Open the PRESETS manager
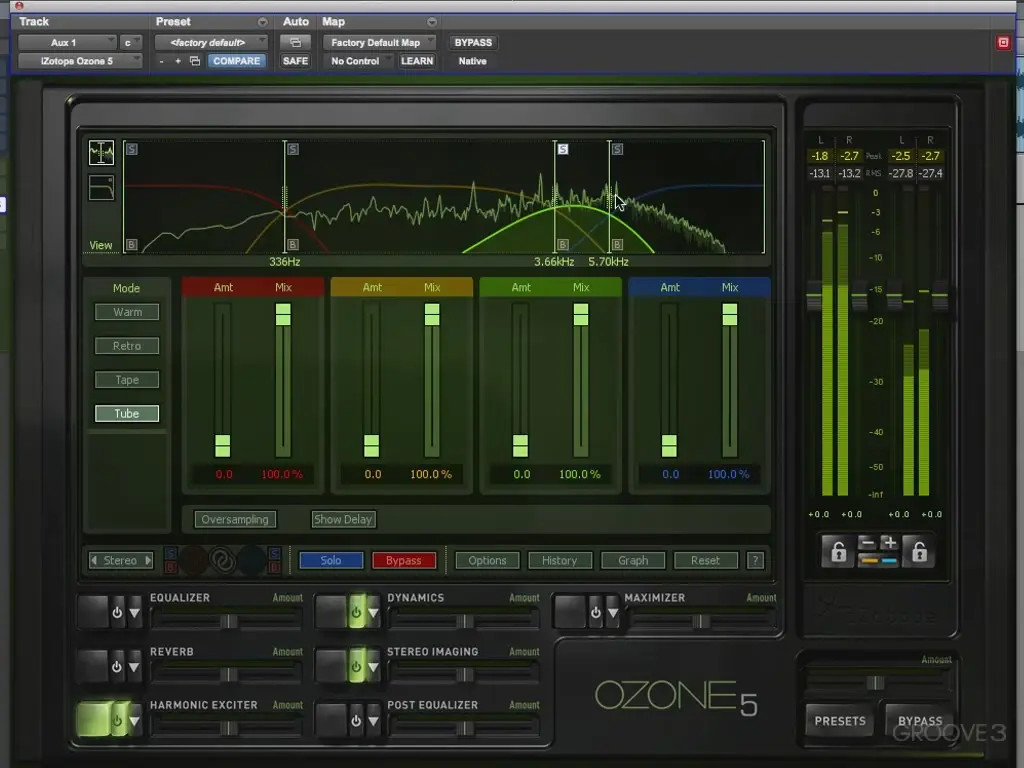Image resolution: width=1024 pixels, height=768 pixels. (x=840, y=721)
